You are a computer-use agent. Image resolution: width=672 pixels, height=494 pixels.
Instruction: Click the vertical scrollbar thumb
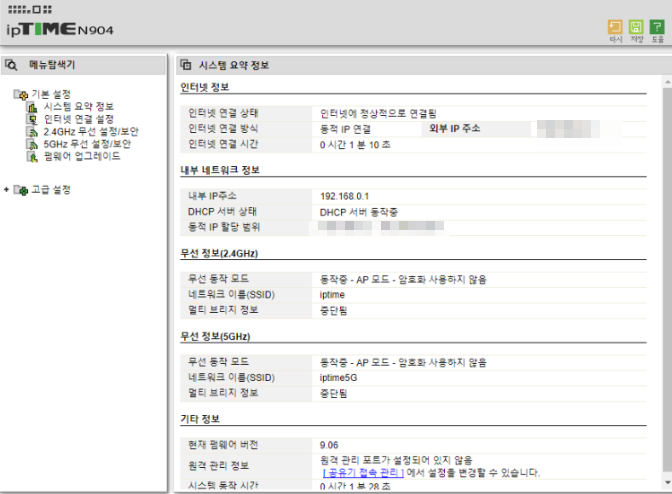667,278
